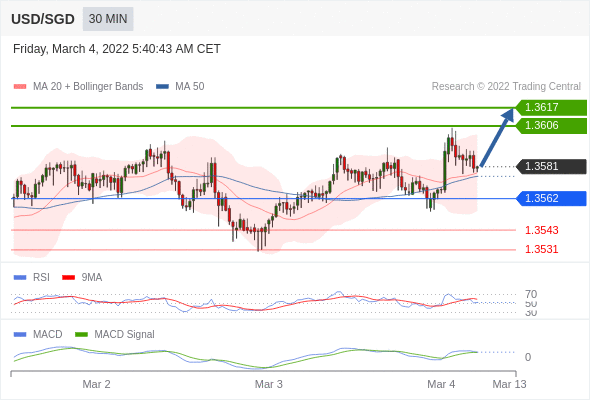Click the RSI legend label

click(x=41, y=278)
